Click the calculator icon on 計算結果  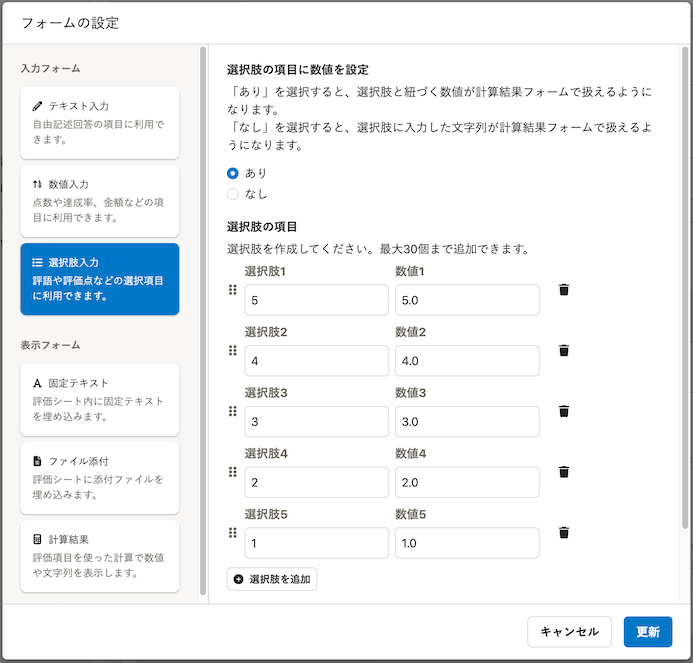pos(37,539)
